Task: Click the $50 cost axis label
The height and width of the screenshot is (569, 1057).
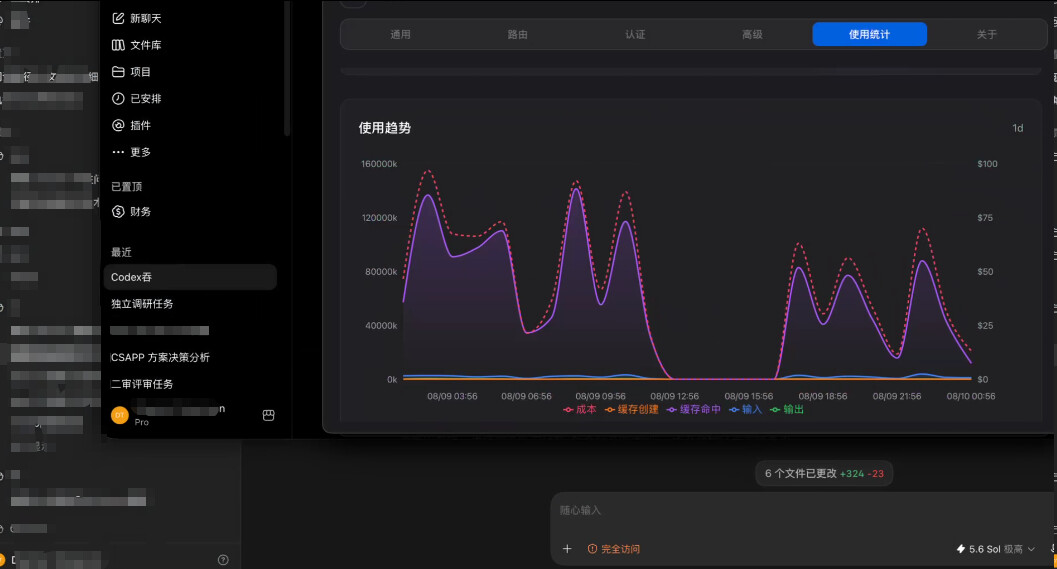Action: (x=985, y=272)
